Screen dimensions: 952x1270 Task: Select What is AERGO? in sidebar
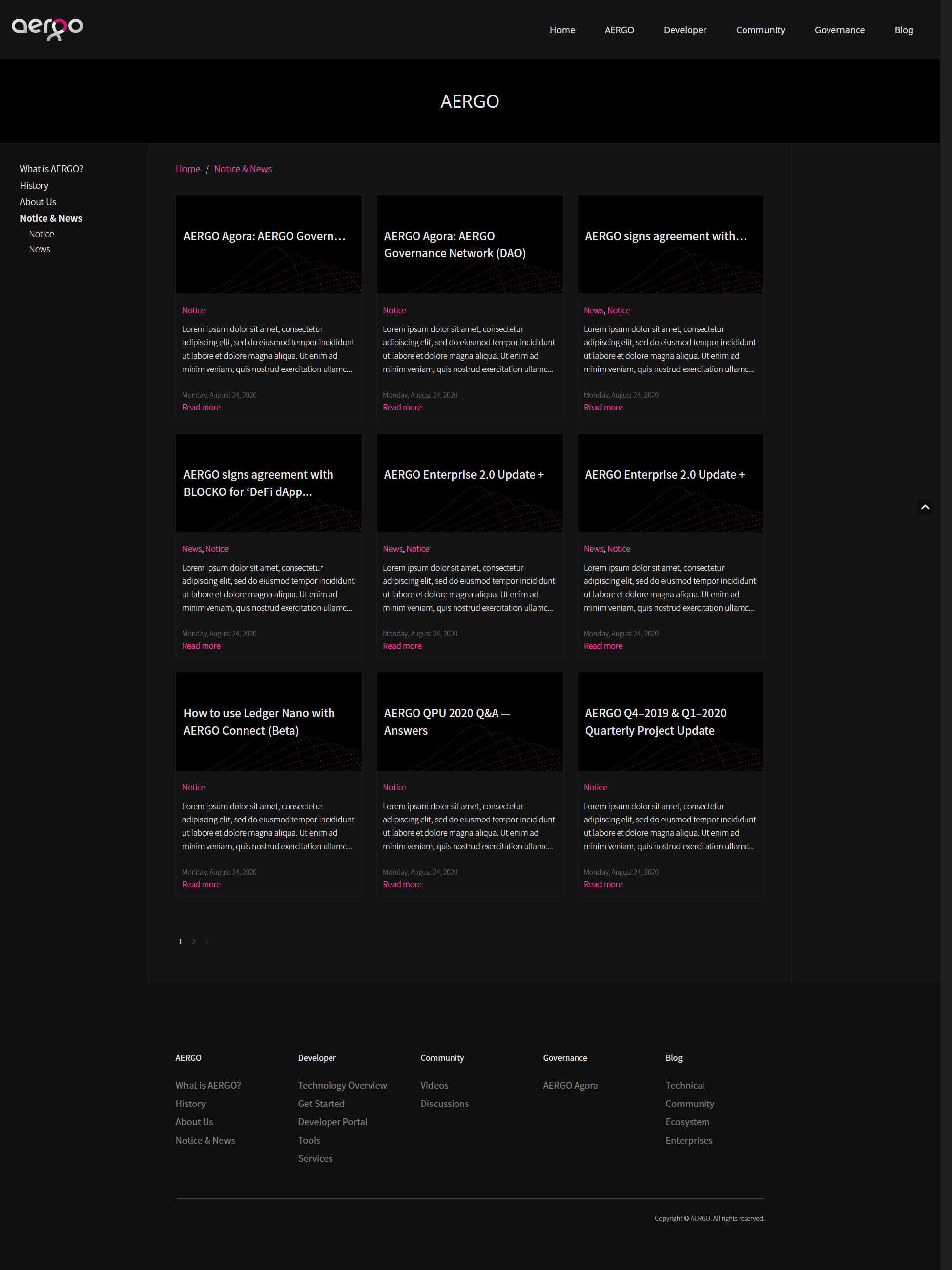51,169
